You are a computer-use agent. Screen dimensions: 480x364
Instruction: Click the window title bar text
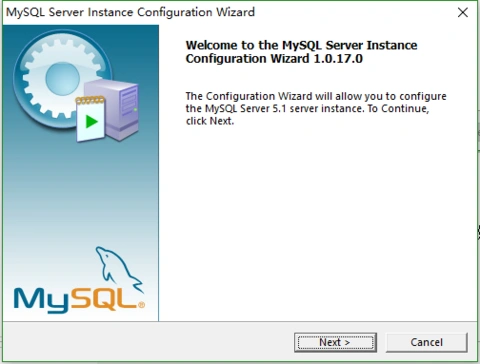130,12
